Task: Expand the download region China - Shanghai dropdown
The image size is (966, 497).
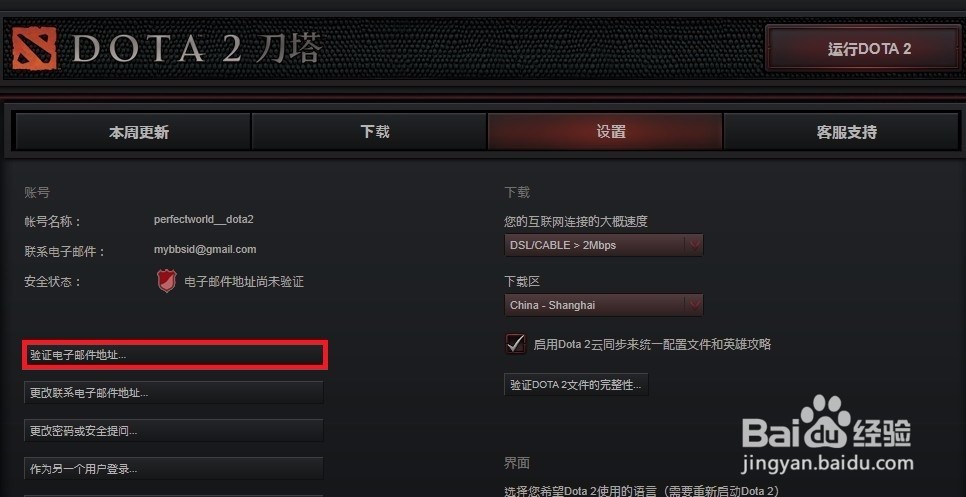Action: click(603, 305)
